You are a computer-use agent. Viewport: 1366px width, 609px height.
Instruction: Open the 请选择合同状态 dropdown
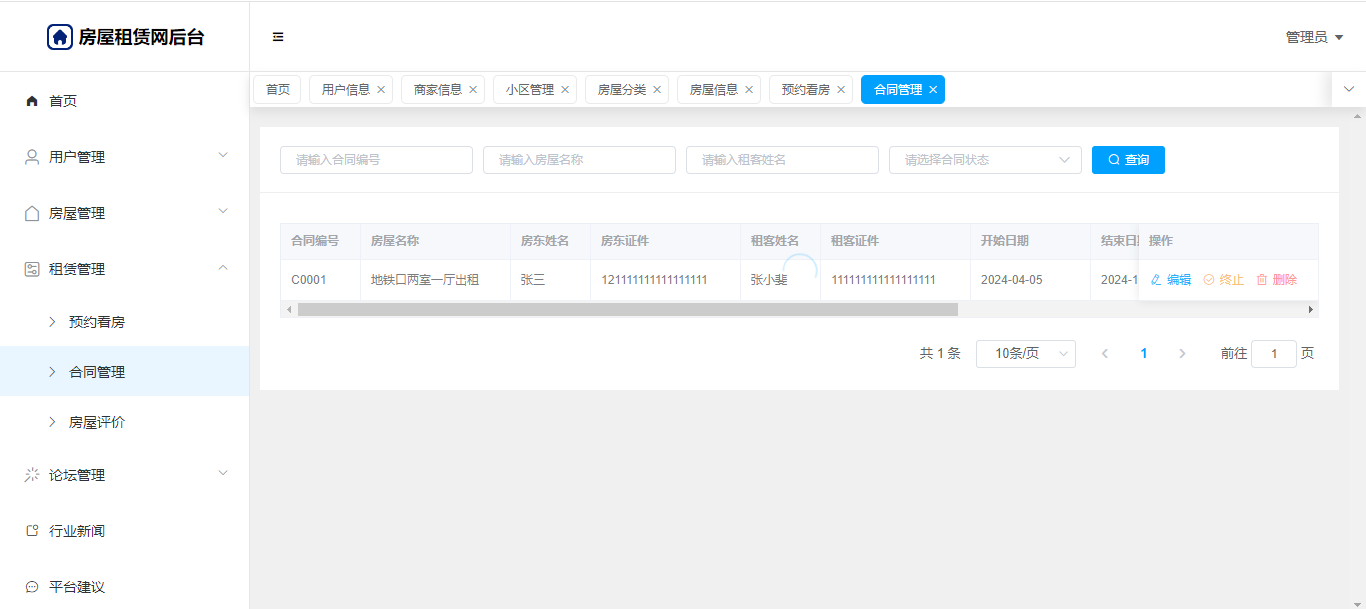point(985,160)
